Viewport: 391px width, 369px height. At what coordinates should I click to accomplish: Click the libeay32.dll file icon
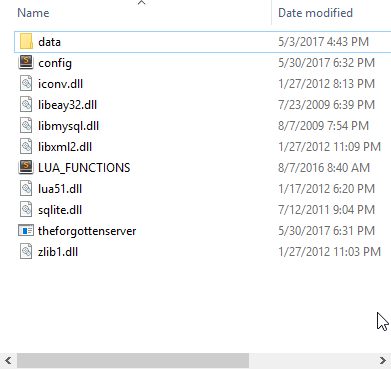coord(26,105)
